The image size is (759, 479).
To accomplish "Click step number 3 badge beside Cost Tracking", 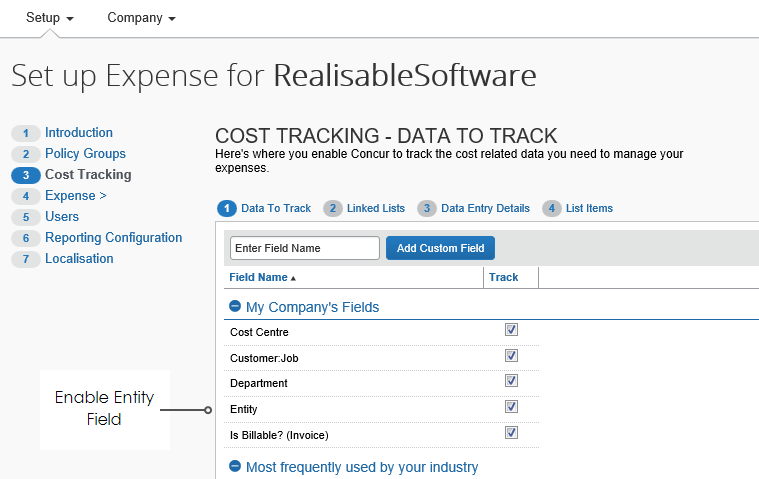I will [x=26, y=175].
